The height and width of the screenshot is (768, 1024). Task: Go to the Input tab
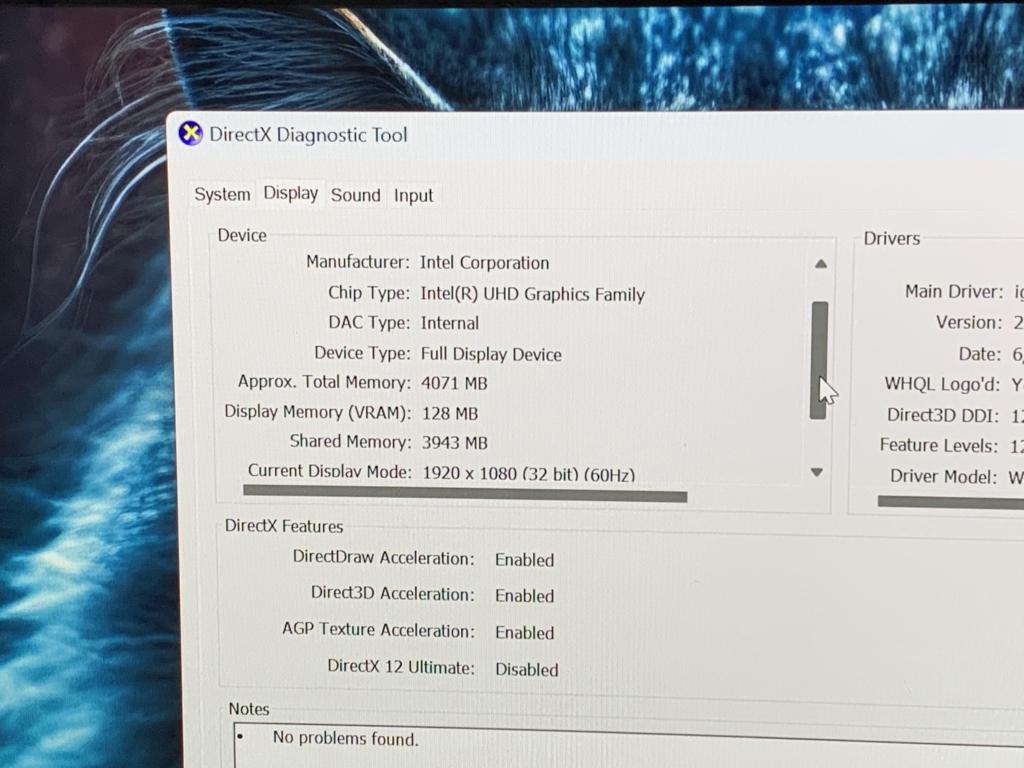point(413,196)
